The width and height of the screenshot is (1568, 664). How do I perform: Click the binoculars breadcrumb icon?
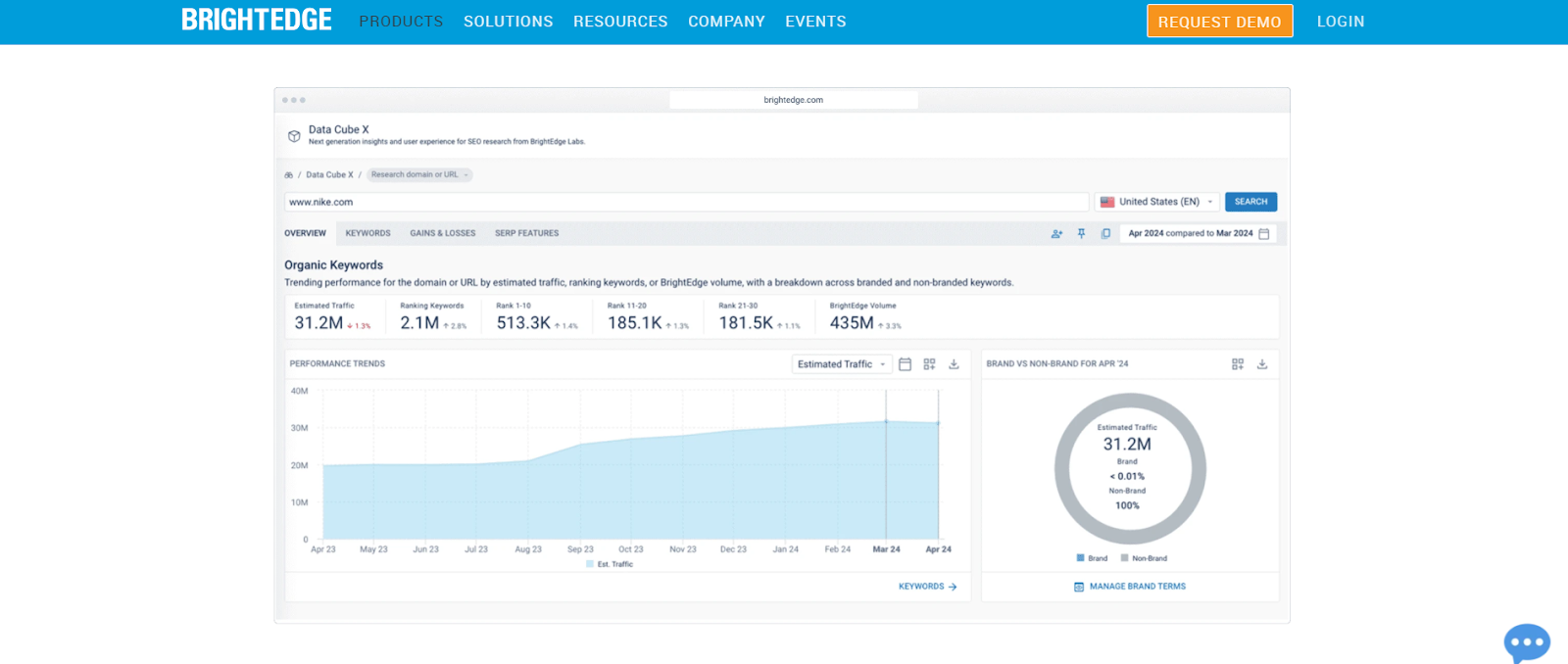coord(288,175)
